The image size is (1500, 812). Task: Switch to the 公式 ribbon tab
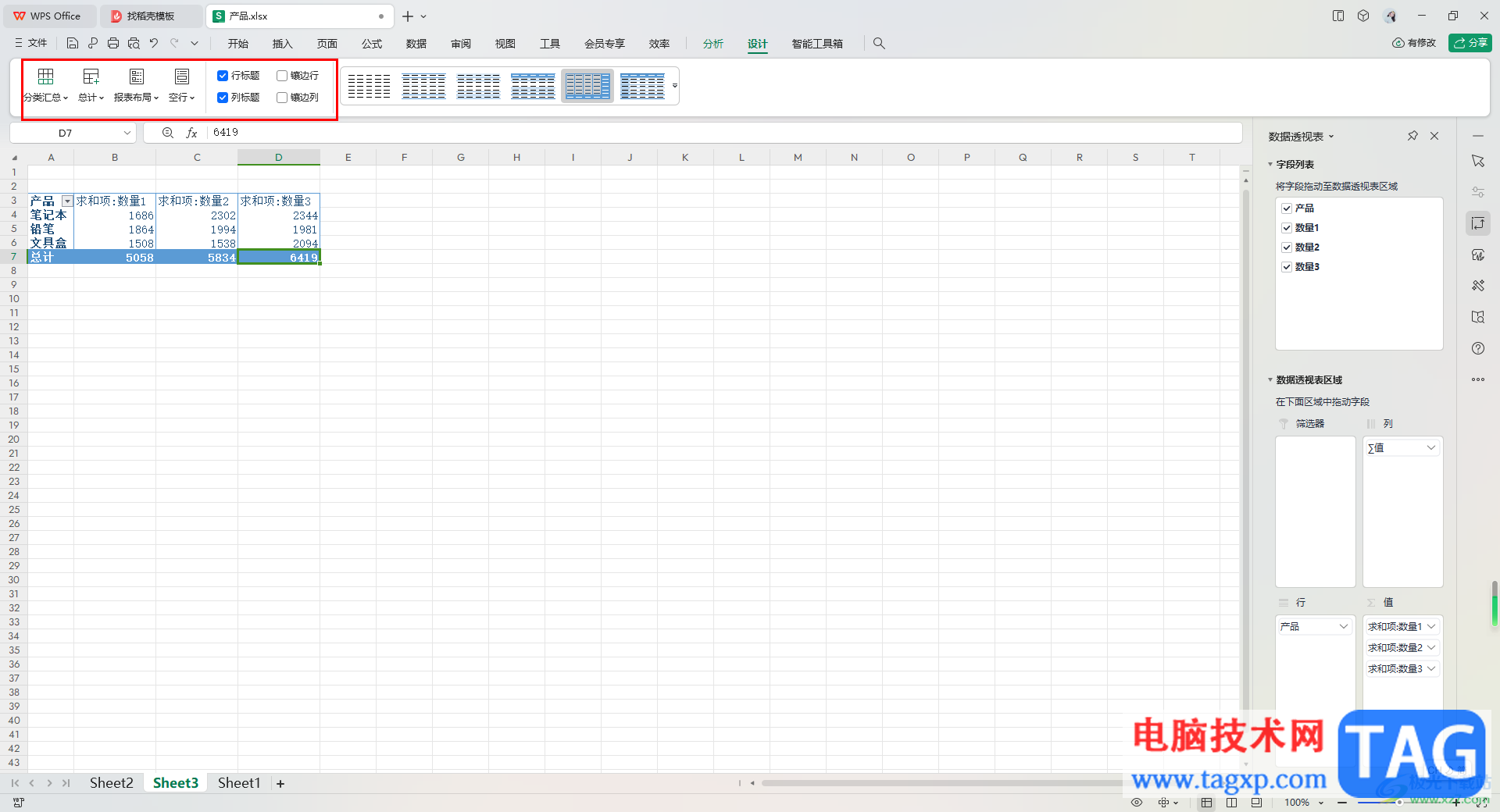(x=372, y=44)
